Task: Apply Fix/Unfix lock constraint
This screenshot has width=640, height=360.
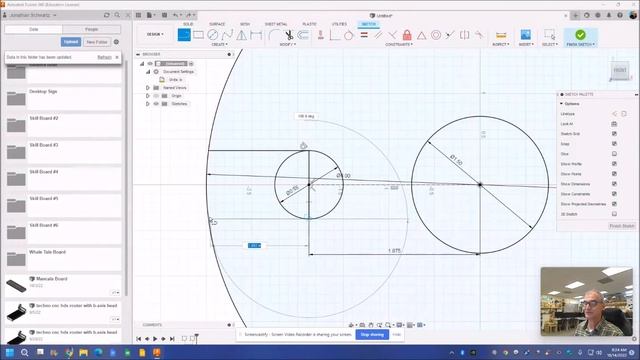Action: tap(407, 35)
